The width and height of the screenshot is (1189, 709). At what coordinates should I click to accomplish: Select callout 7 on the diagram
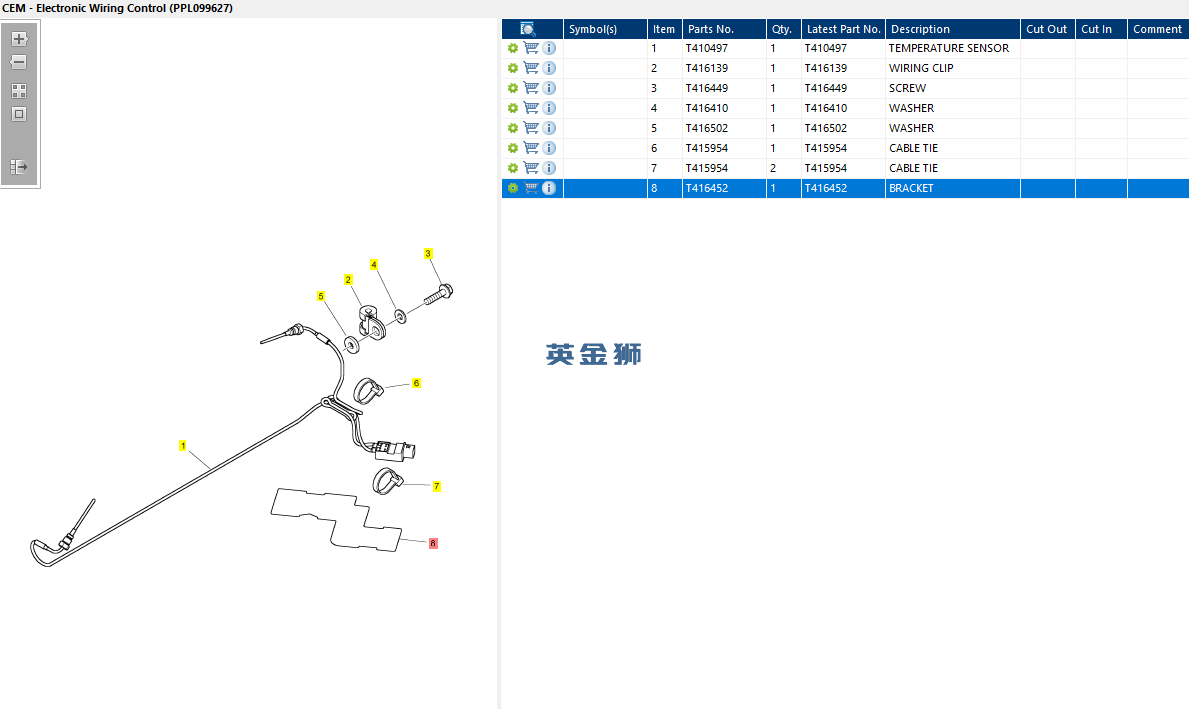coord(437,487)
